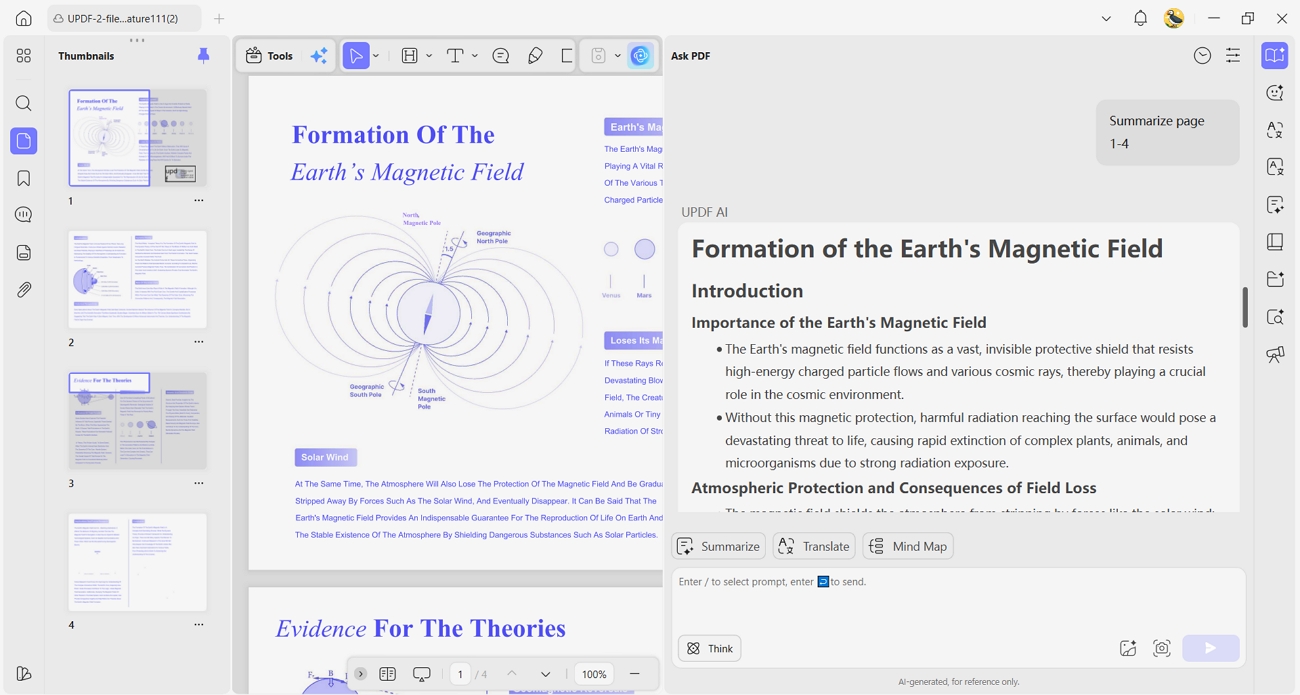
Task: Open the tab list dropdown chevron
Action: click(1106, 18)
